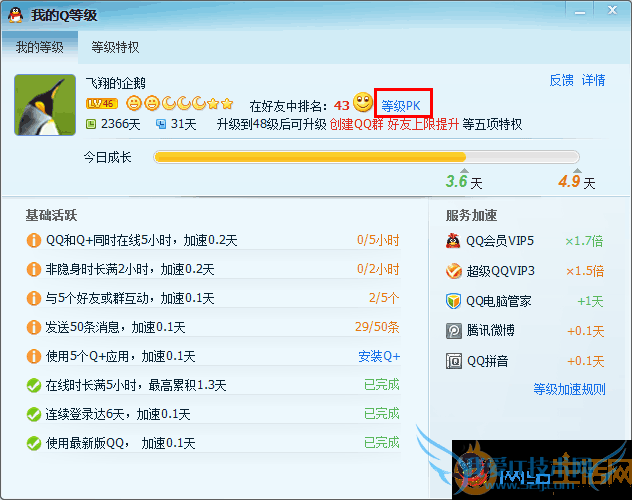Select the ×1.5倍 acceleration value
The image size is (632, 500).
(x=585, y=271)
